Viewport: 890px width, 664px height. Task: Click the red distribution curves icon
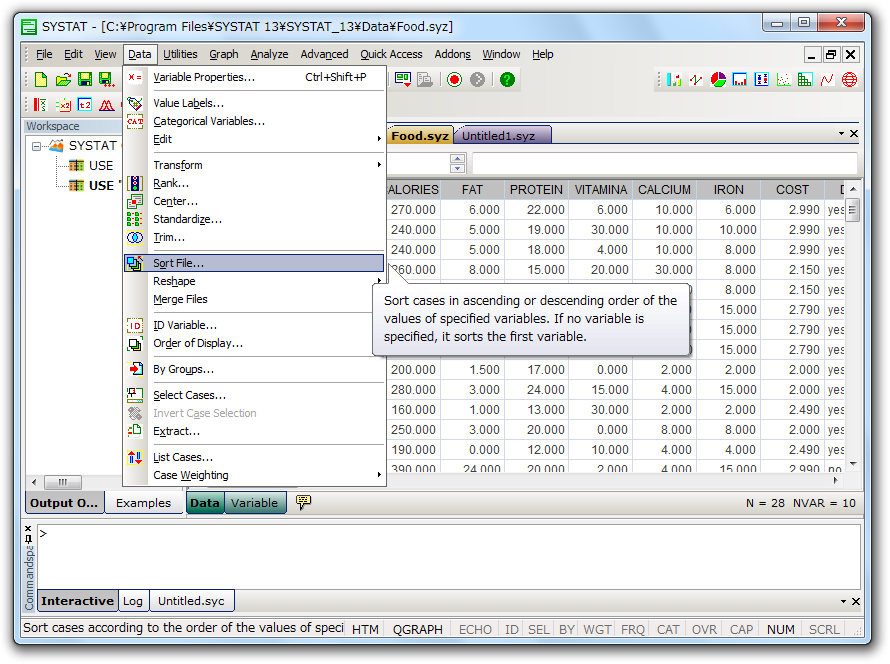point(107,105)
